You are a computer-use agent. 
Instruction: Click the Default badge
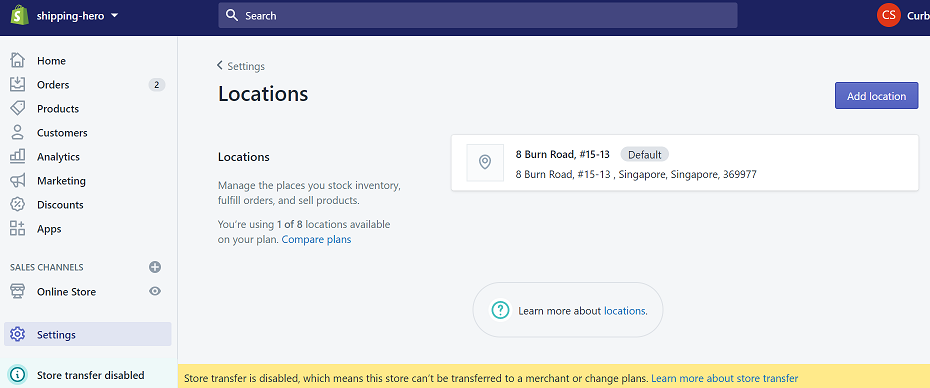coord(644,154)
